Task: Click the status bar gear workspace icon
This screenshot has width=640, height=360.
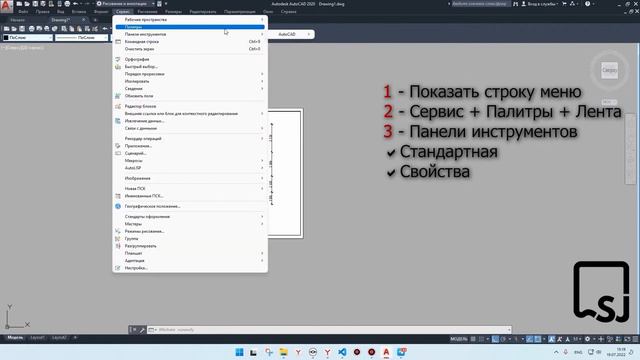Action: (587, 339)
